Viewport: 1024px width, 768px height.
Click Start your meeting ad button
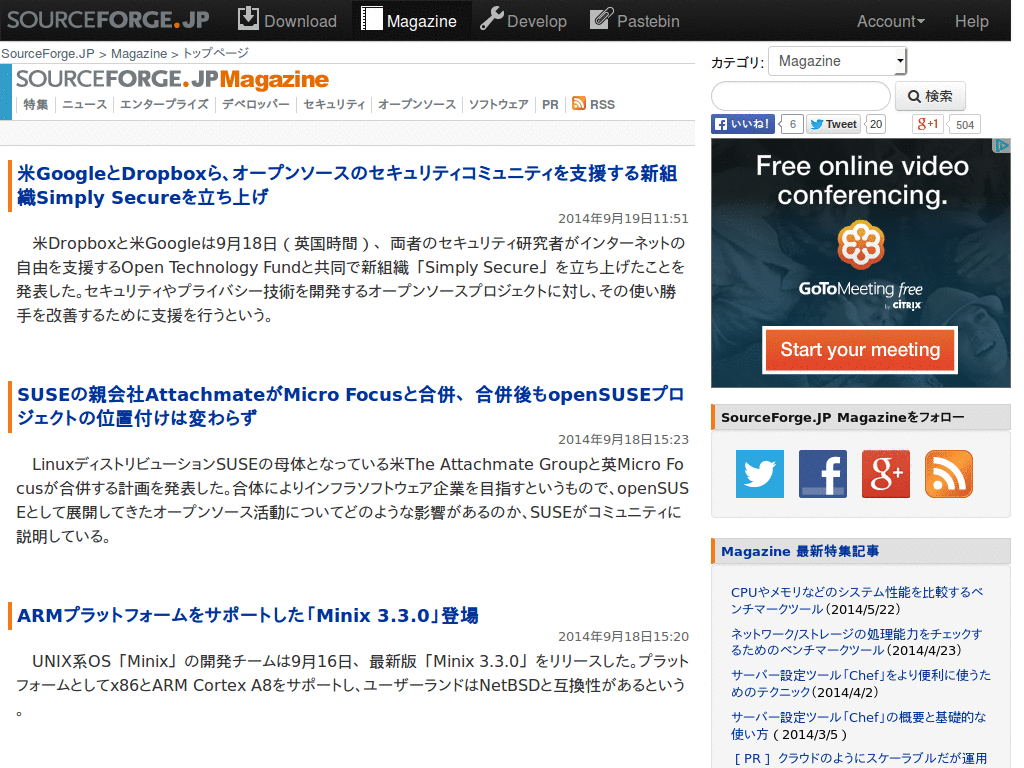[x=860, y=350]
